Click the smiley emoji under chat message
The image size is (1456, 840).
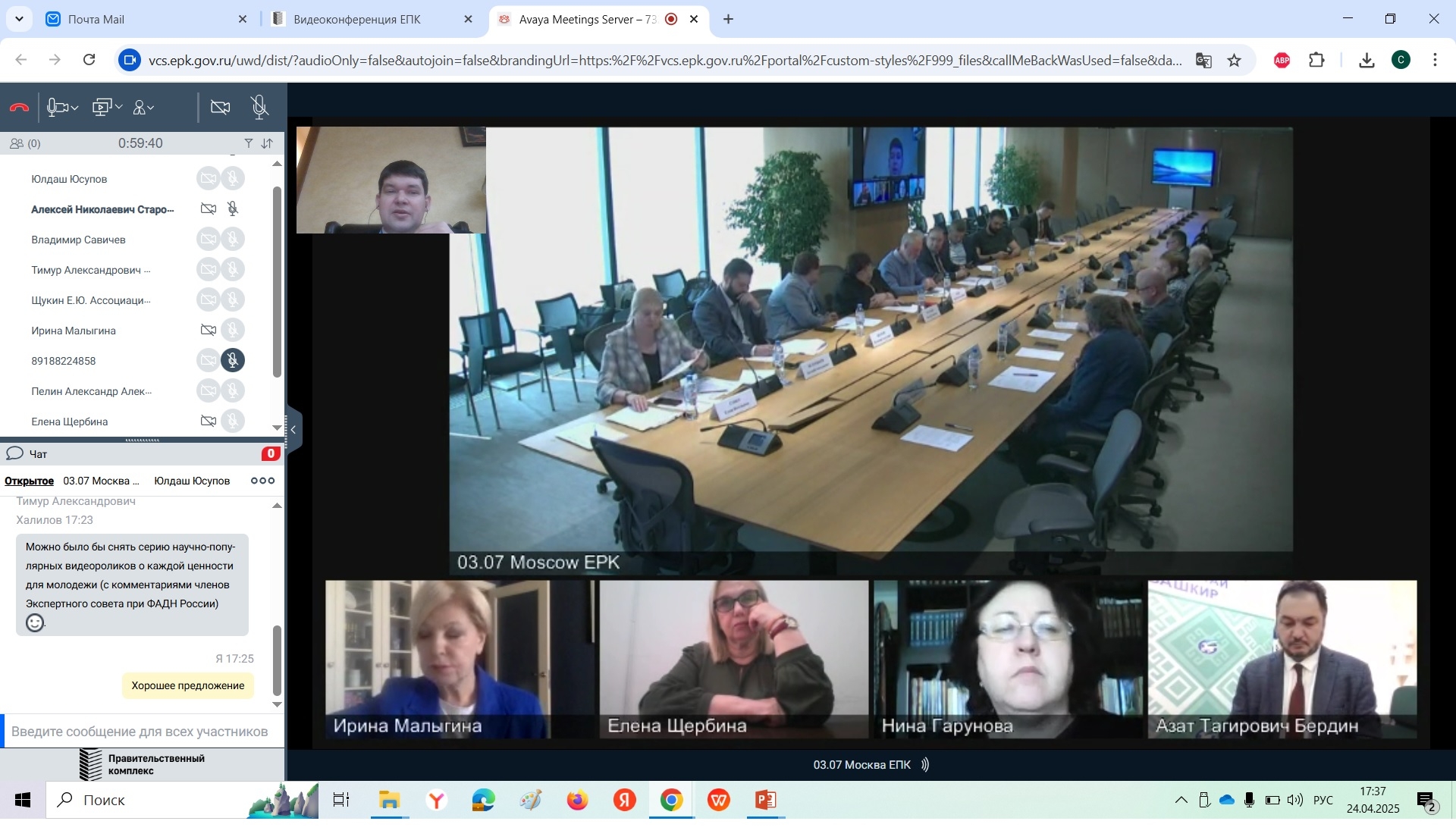tap(35, 622)
